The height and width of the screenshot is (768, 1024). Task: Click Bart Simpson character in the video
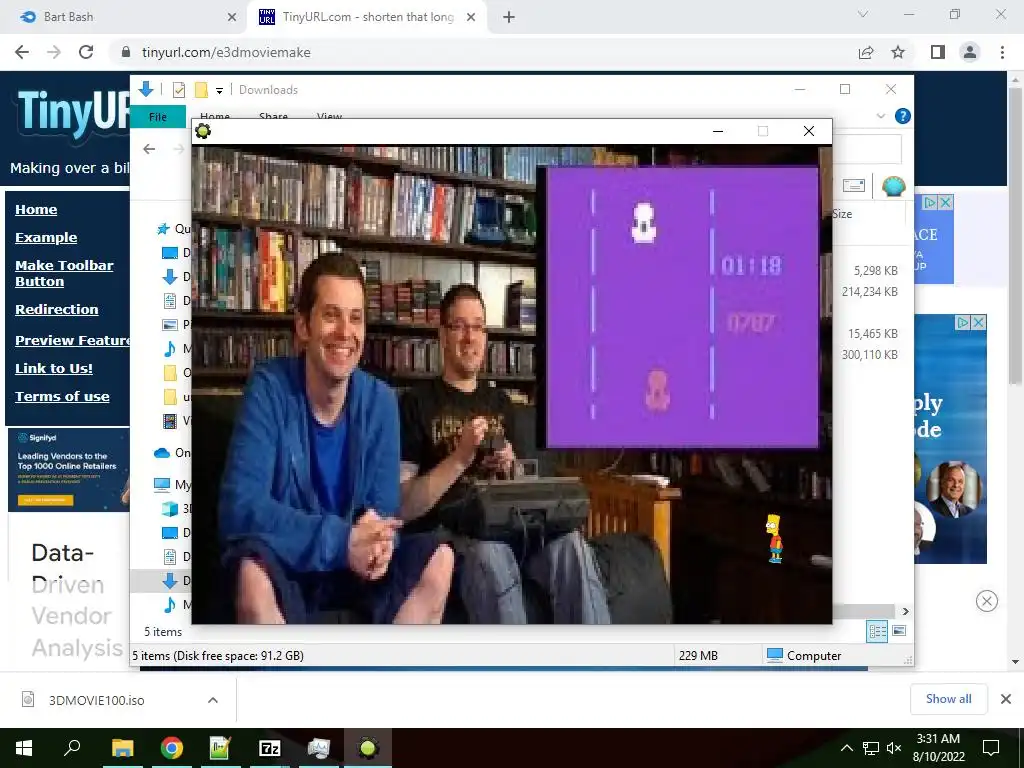(x=775, y=539)
